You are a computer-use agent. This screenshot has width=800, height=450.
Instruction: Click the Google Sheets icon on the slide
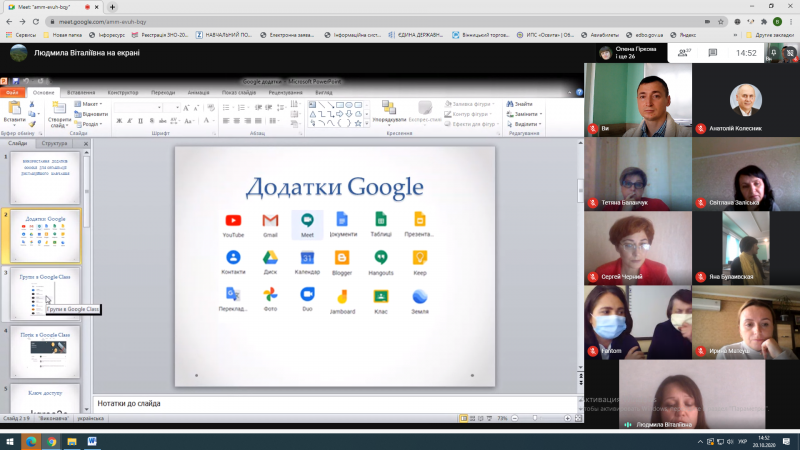381,219
